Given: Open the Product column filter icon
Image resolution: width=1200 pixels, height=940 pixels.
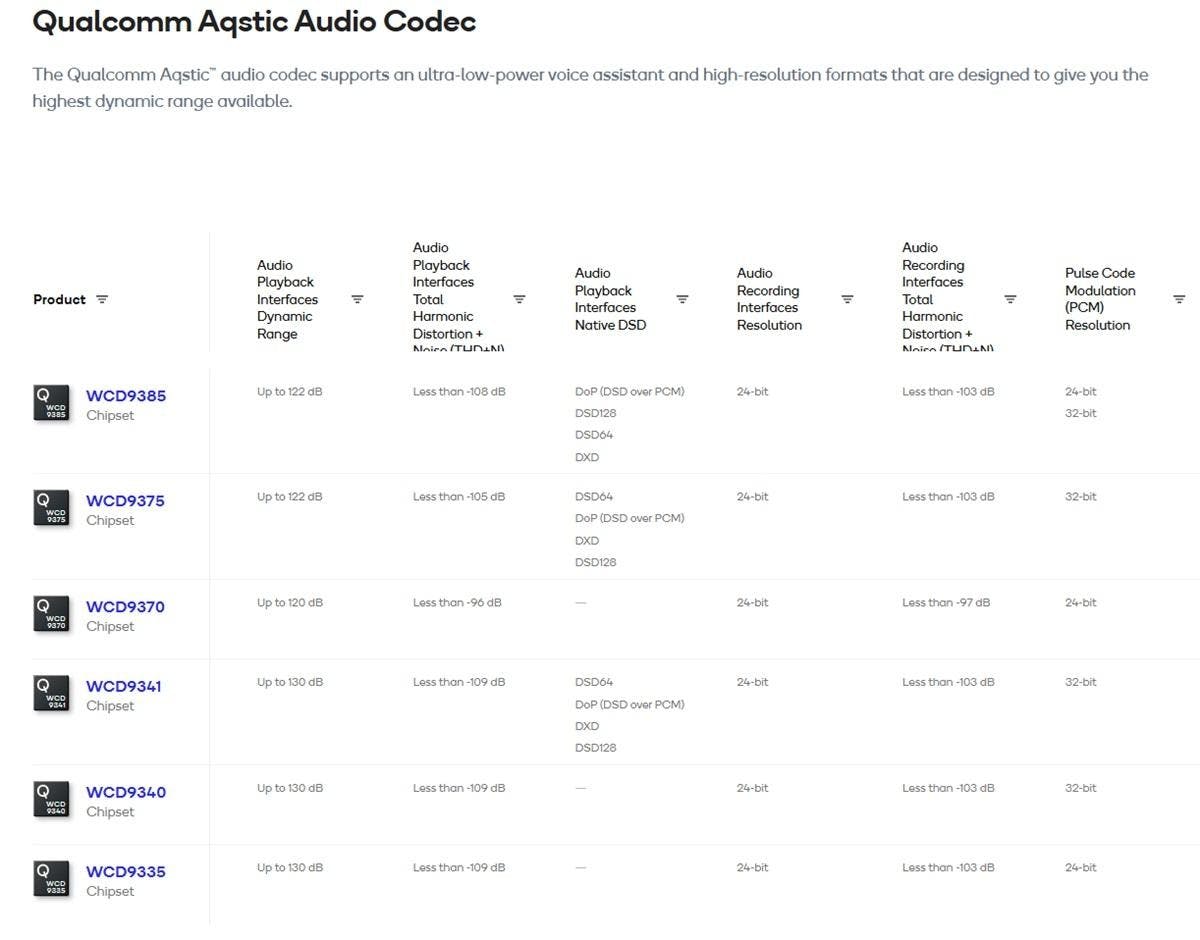Looking at the screenshot, I should [x=102, y=299].
